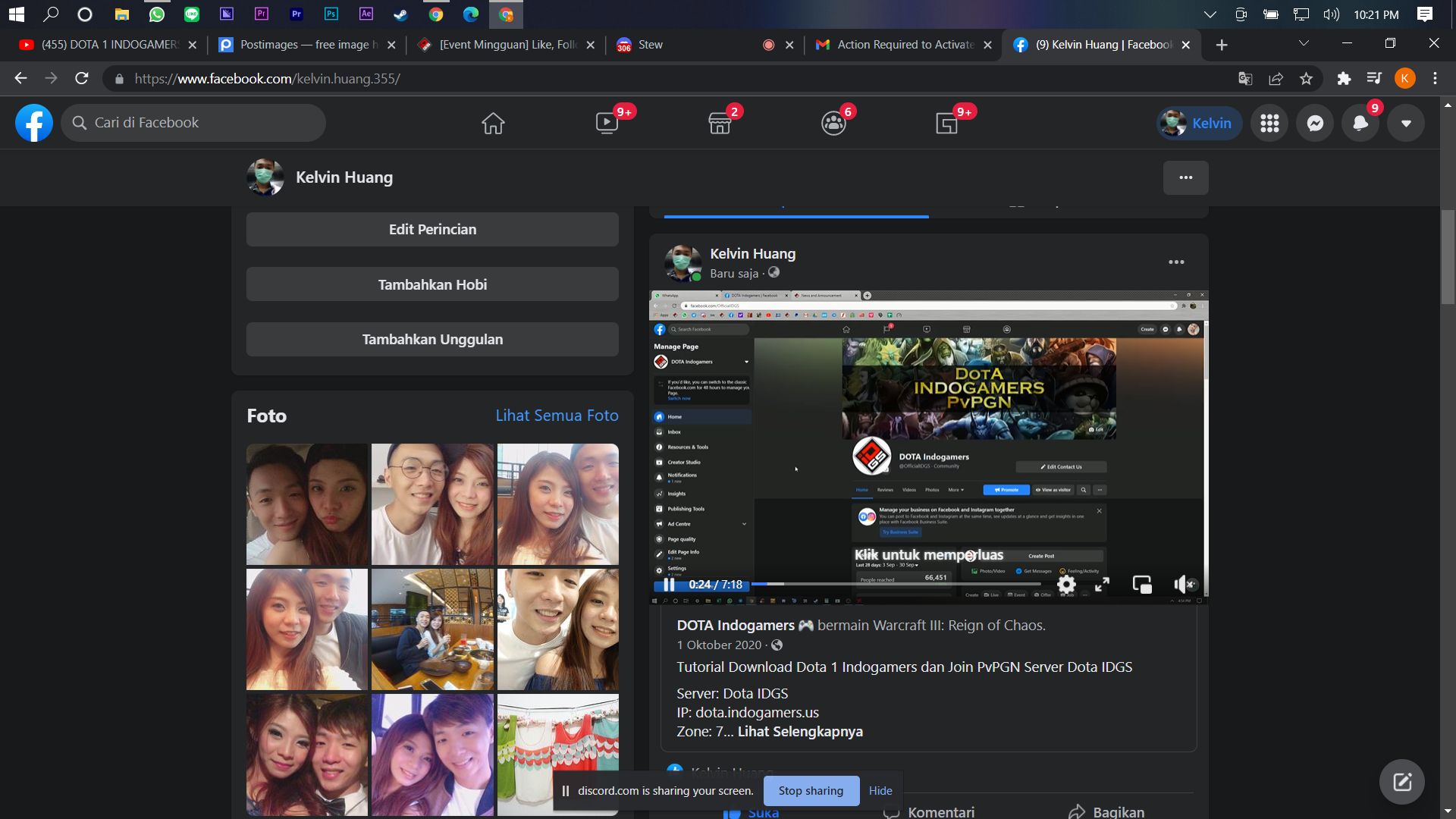Toggle video fullscreen mode

point(1102,584)
